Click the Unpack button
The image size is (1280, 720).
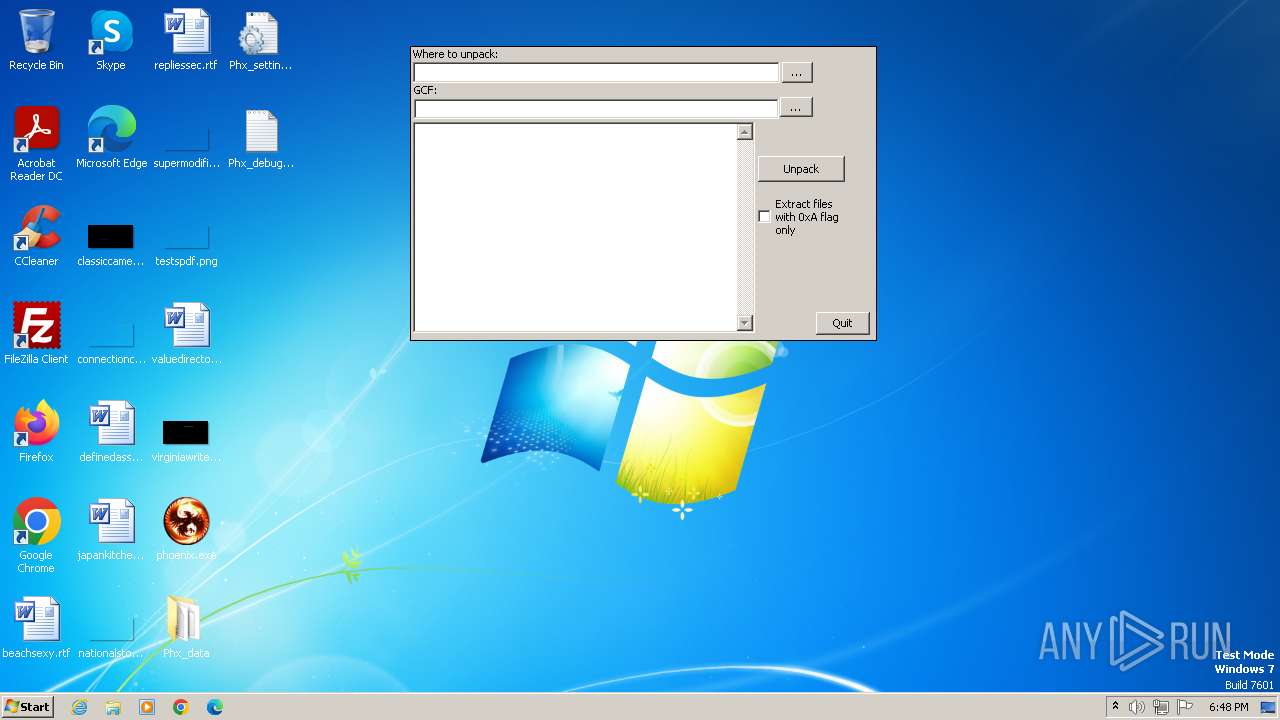(x=801, y=169)
